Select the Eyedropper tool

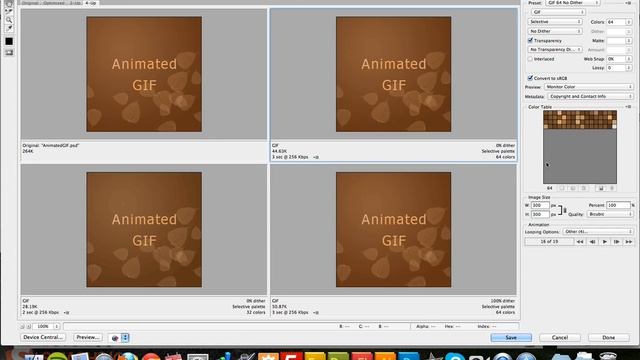[9, 28]
